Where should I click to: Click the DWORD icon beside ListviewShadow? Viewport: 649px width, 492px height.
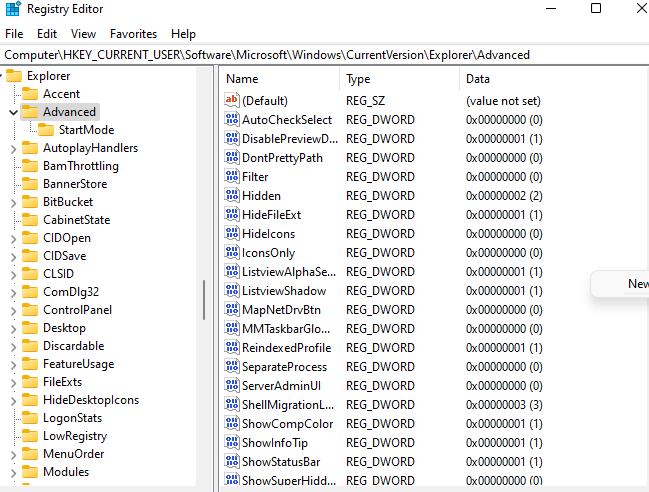tap(232, 290)
